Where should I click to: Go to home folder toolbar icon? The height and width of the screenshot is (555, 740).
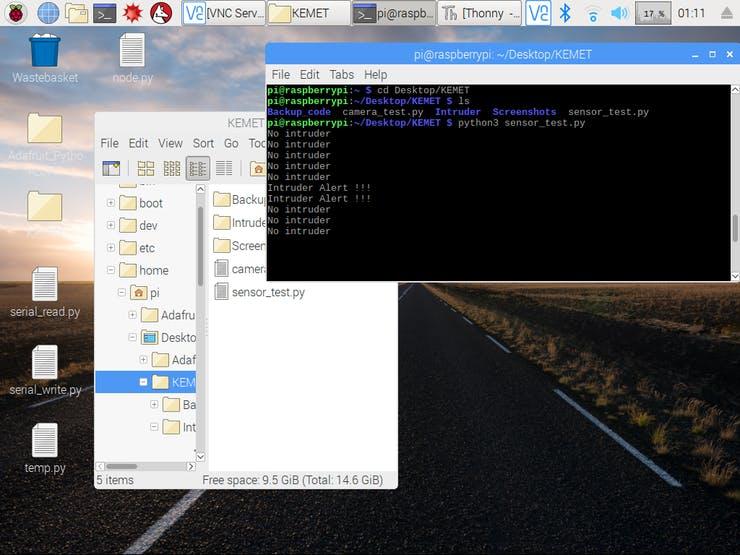pos(258,168)
